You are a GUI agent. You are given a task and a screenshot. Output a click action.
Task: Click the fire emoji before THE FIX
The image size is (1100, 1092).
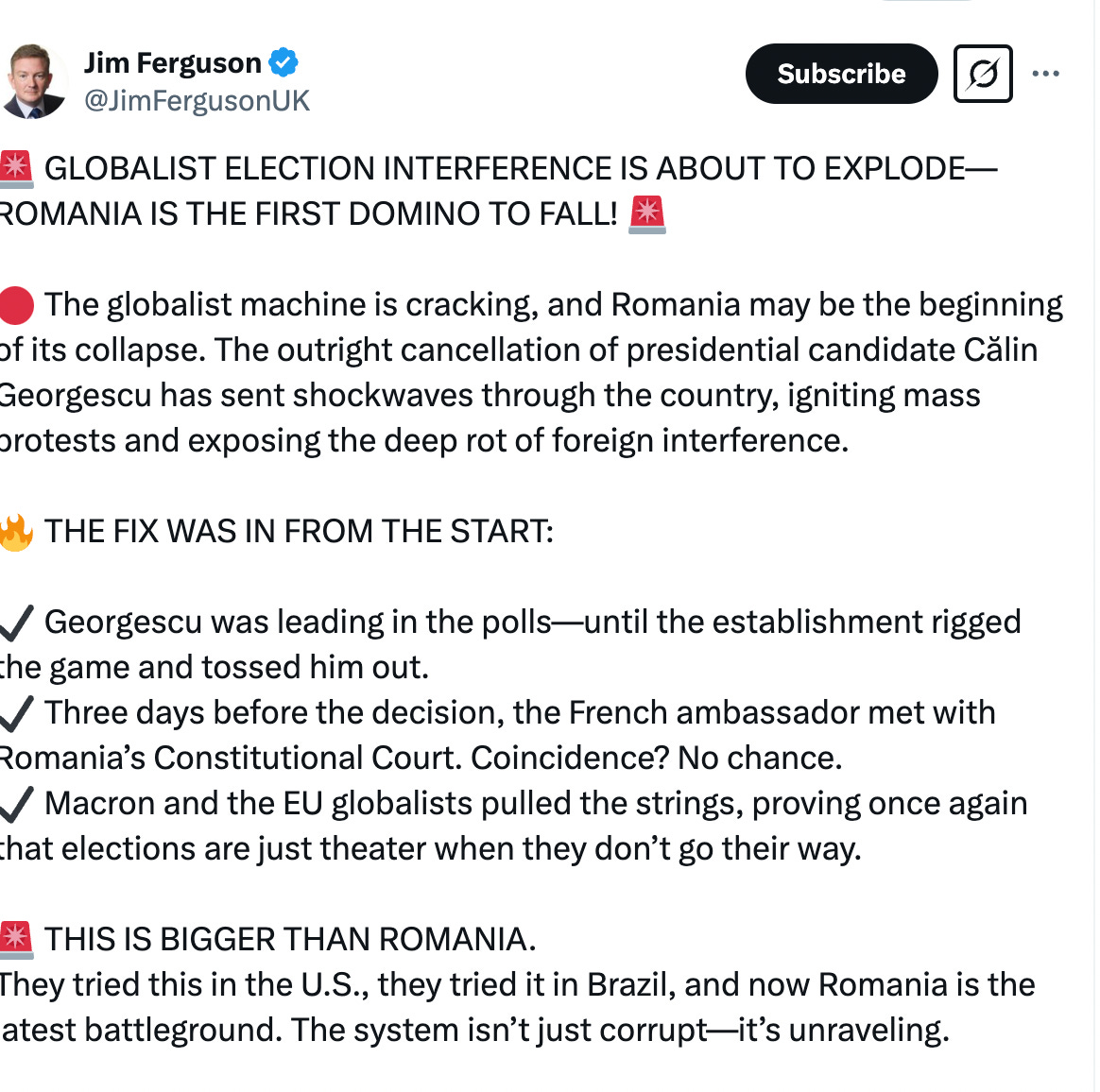click(x=15, y=533)
